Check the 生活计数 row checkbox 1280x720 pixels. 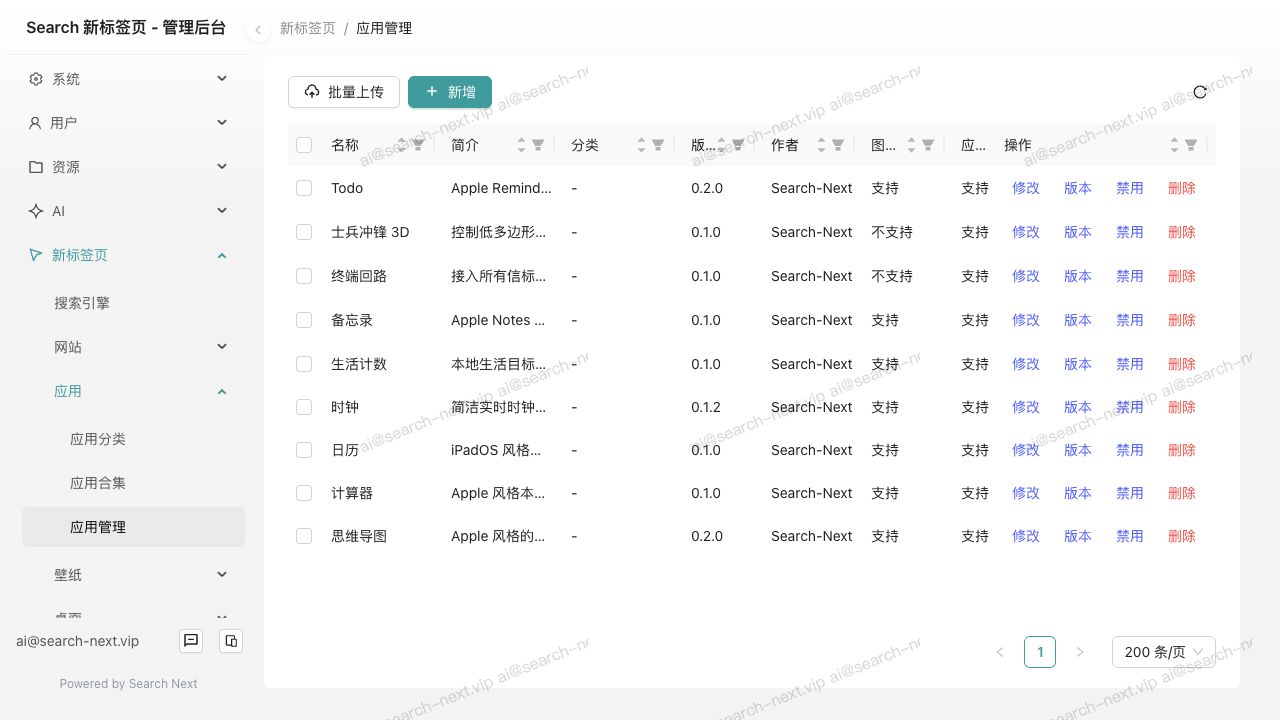(304, 364)
